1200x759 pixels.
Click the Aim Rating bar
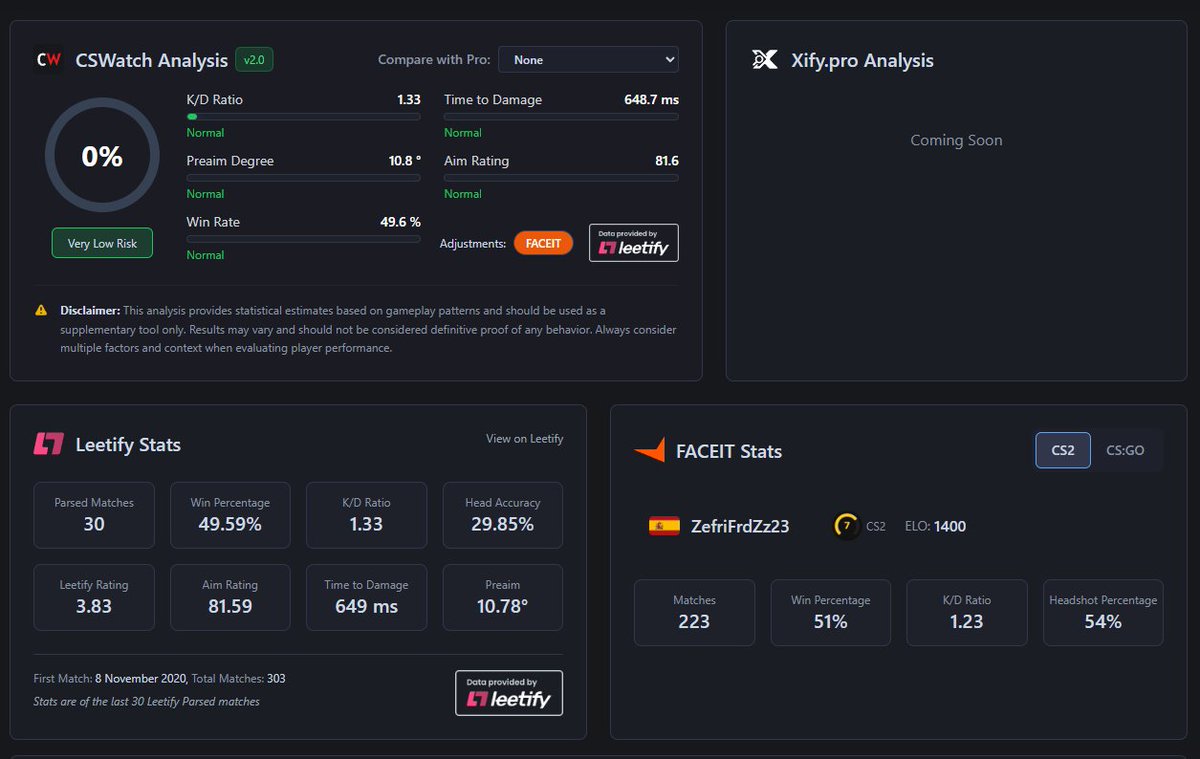click(561, 178)
